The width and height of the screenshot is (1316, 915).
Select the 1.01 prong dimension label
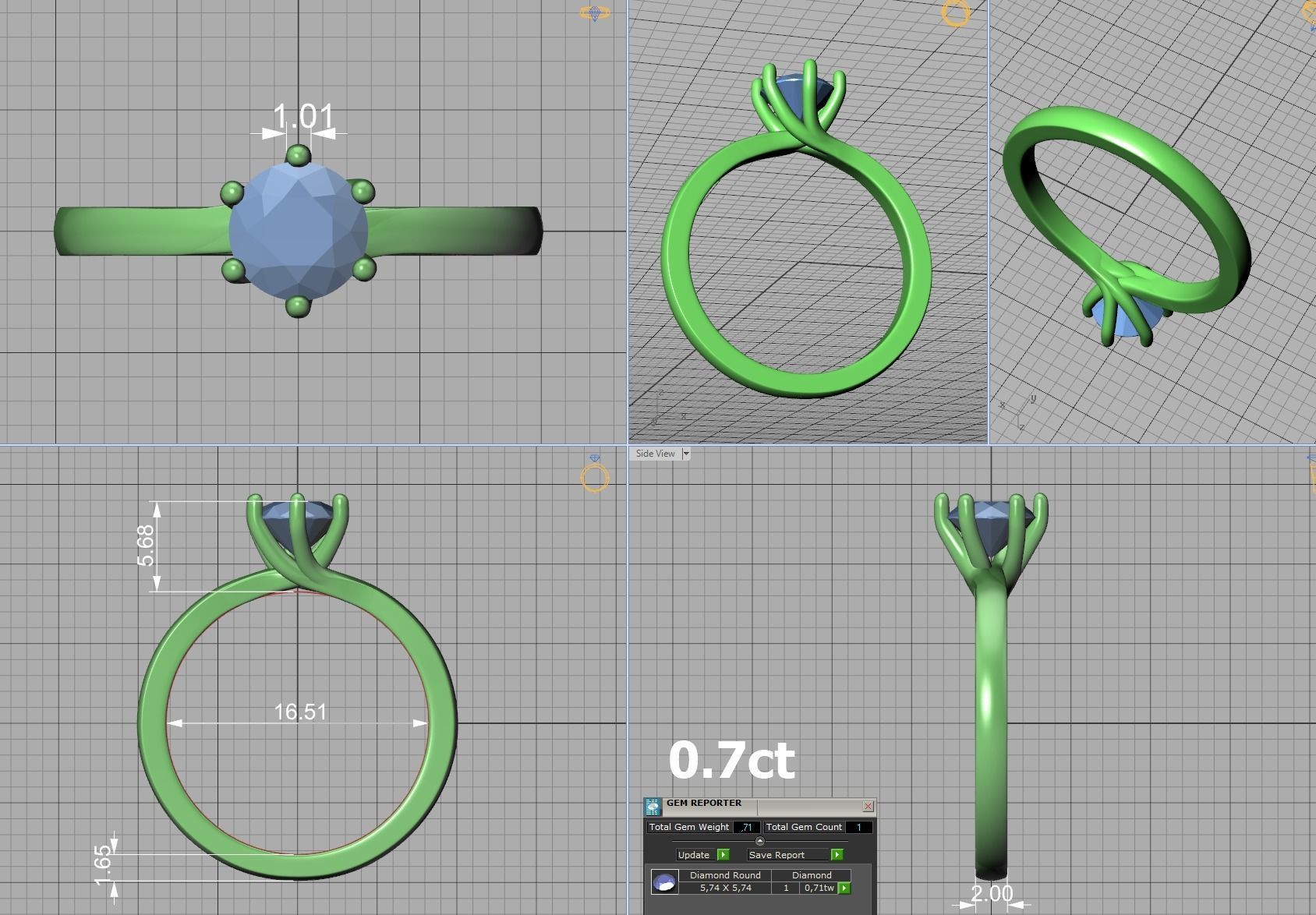coord(303,117)
